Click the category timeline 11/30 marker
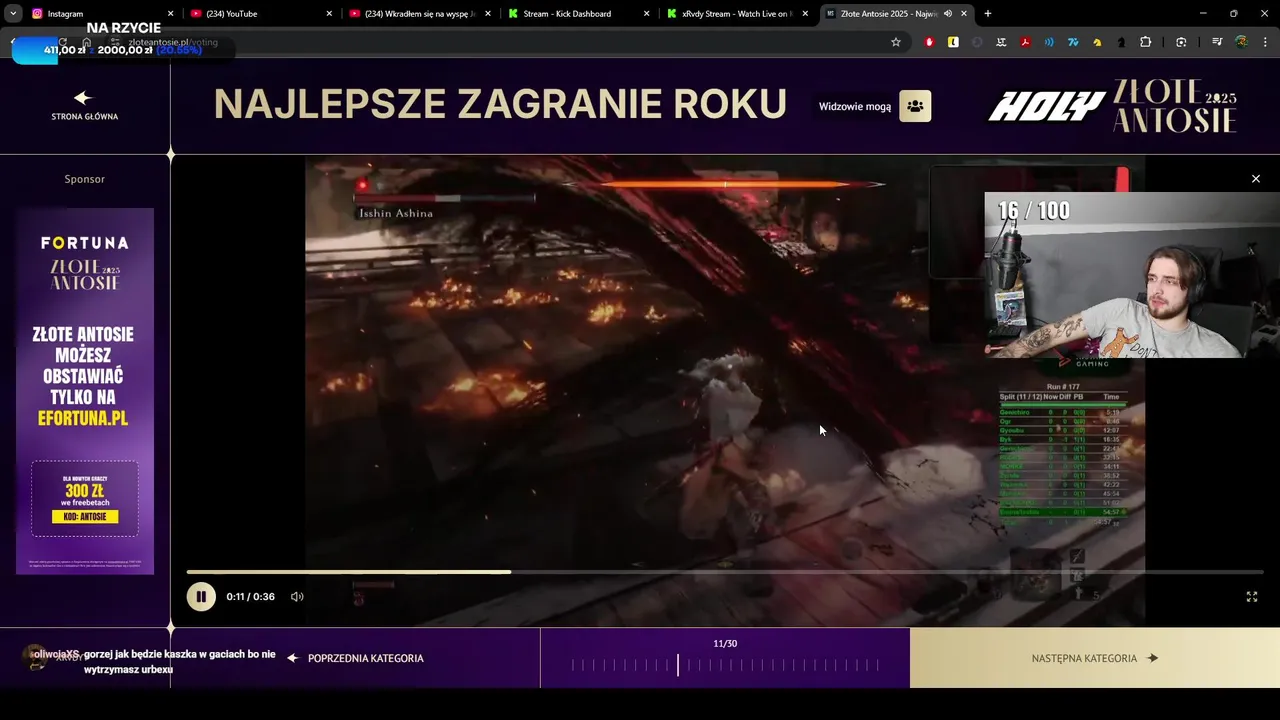This screenshot has width=1280, height=720. pos(678,664)
